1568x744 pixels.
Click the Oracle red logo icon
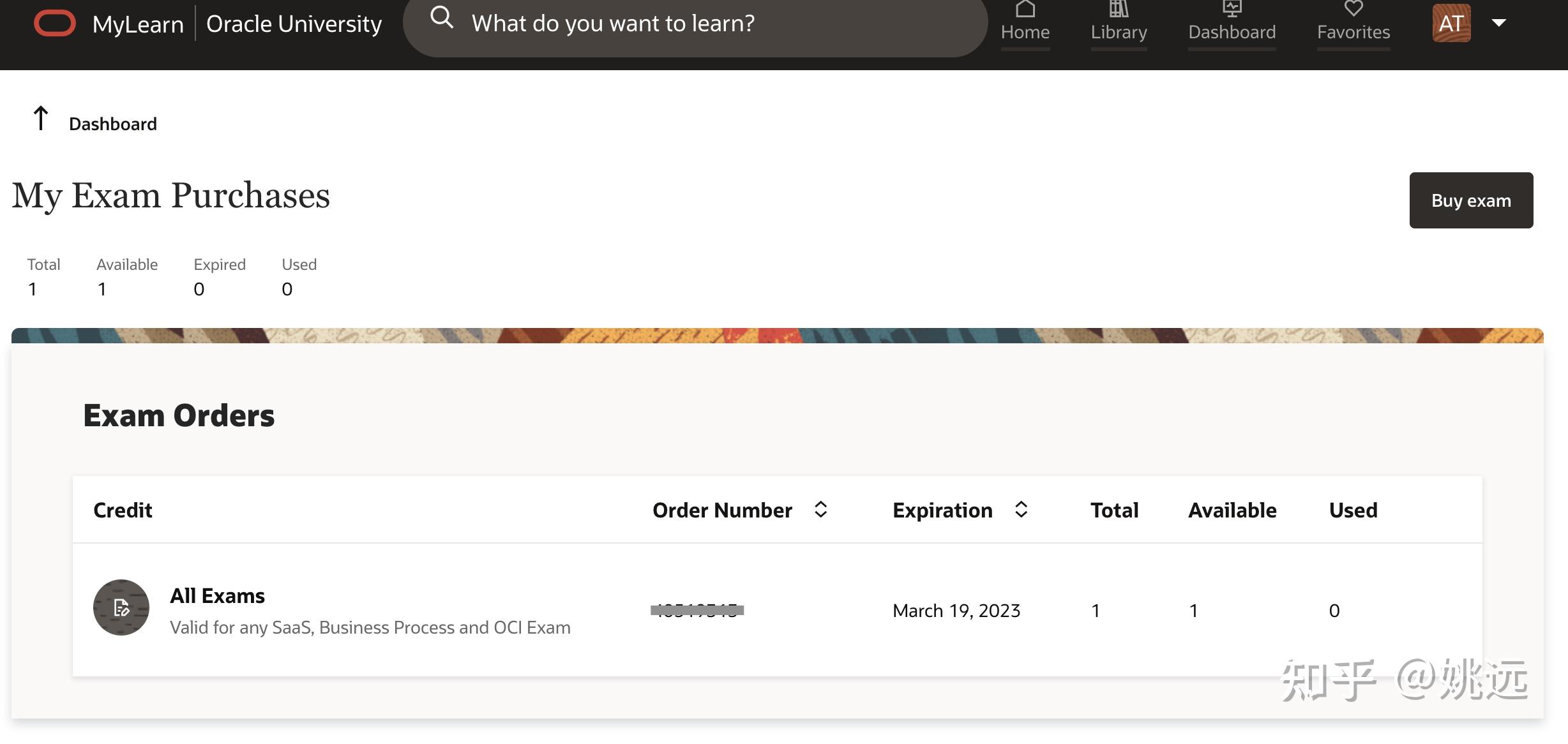pyautogui.click(x=55, y=24)
